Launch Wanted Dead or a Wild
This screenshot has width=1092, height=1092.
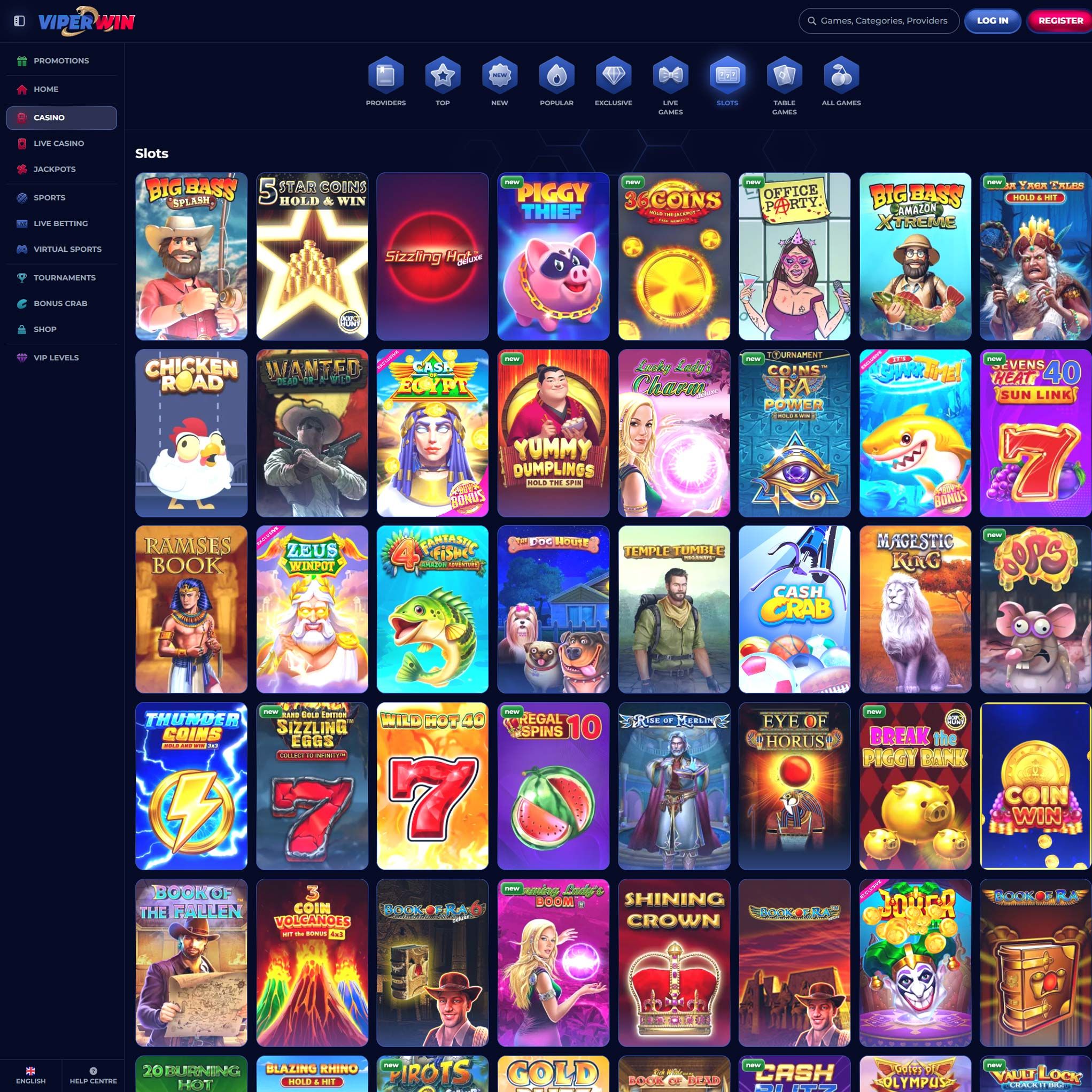tap(312, 433)
